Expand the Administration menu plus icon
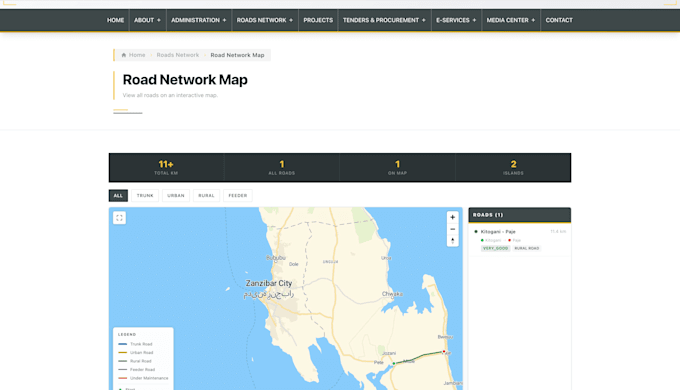 (x=224, y=20)
